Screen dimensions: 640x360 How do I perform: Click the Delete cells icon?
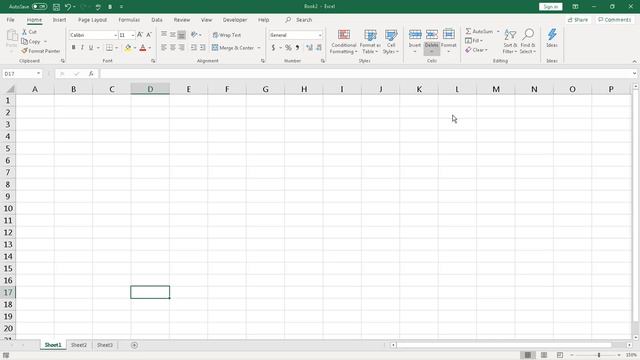432,35
